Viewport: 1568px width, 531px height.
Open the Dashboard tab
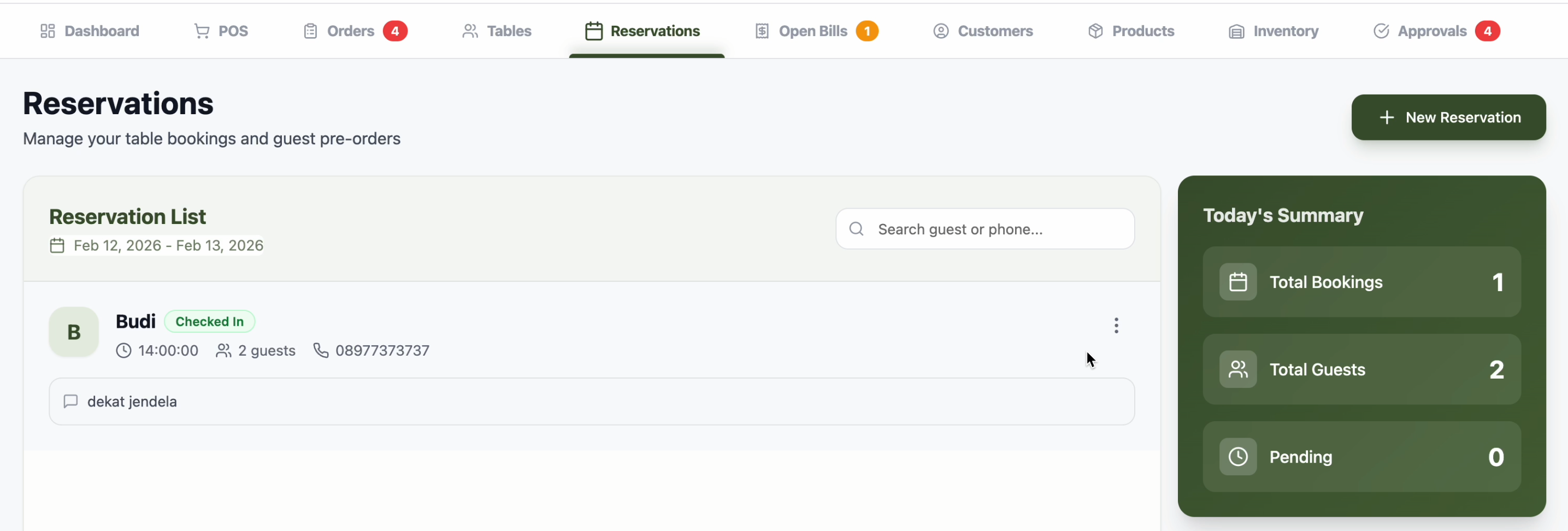click(90, 31)
